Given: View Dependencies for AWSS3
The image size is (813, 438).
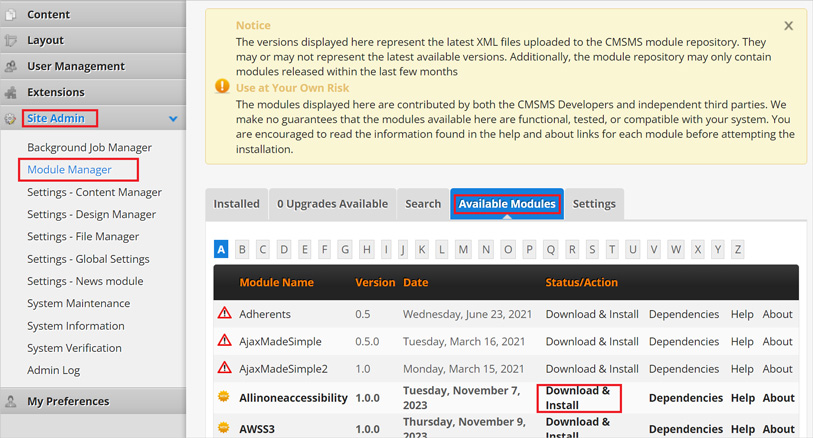Looking at the screenshot, I should (x=685, y=429).
